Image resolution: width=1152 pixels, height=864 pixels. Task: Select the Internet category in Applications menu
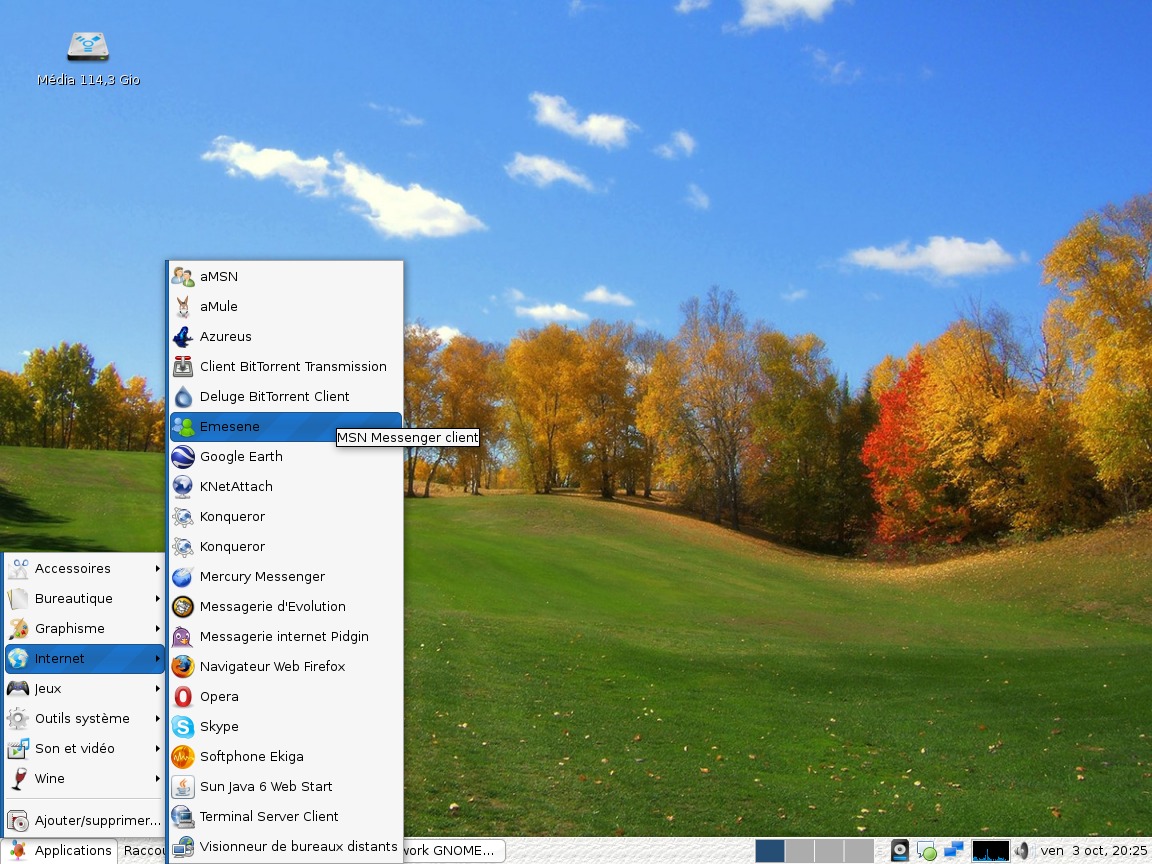click(x=84, y=659)
